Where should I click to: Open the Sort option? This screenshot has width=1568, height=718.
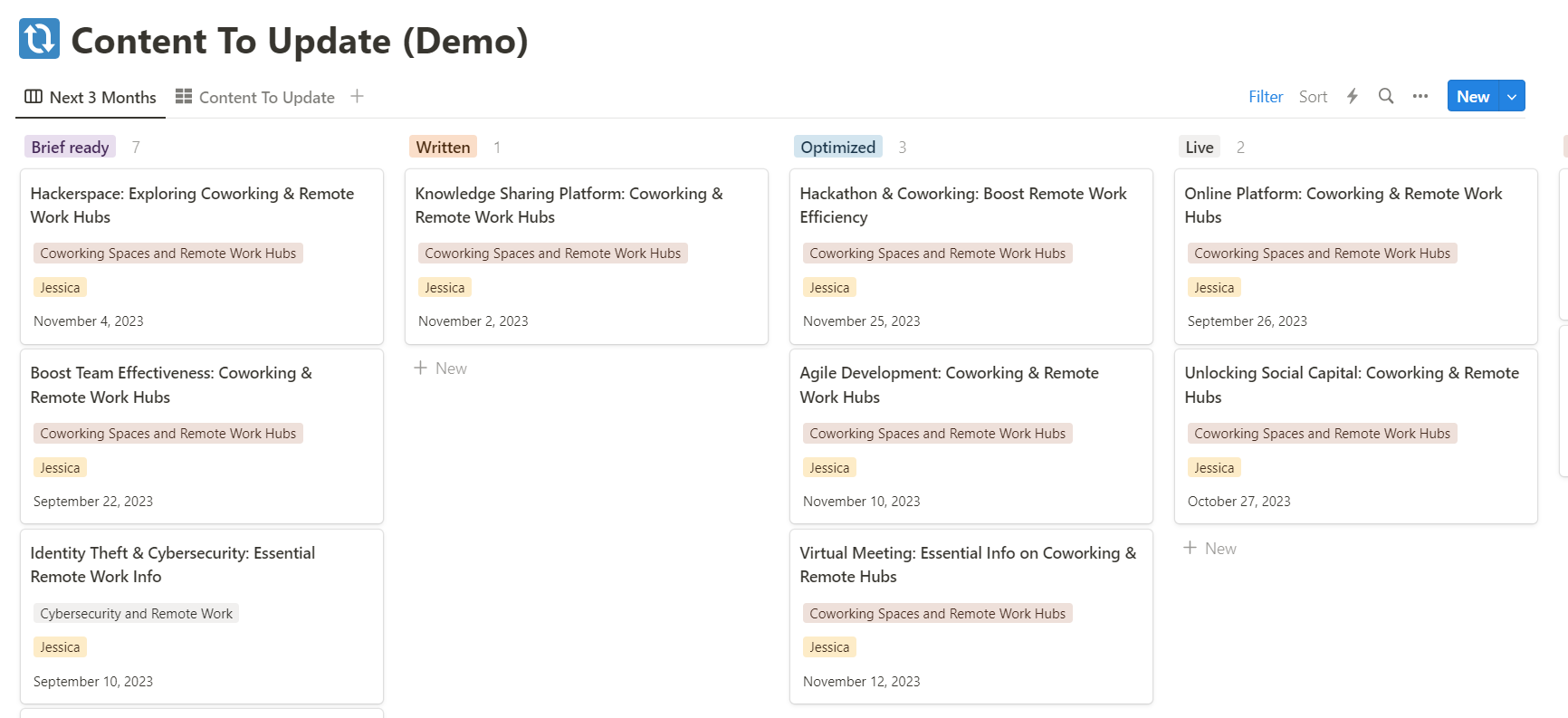[1313, 97]
